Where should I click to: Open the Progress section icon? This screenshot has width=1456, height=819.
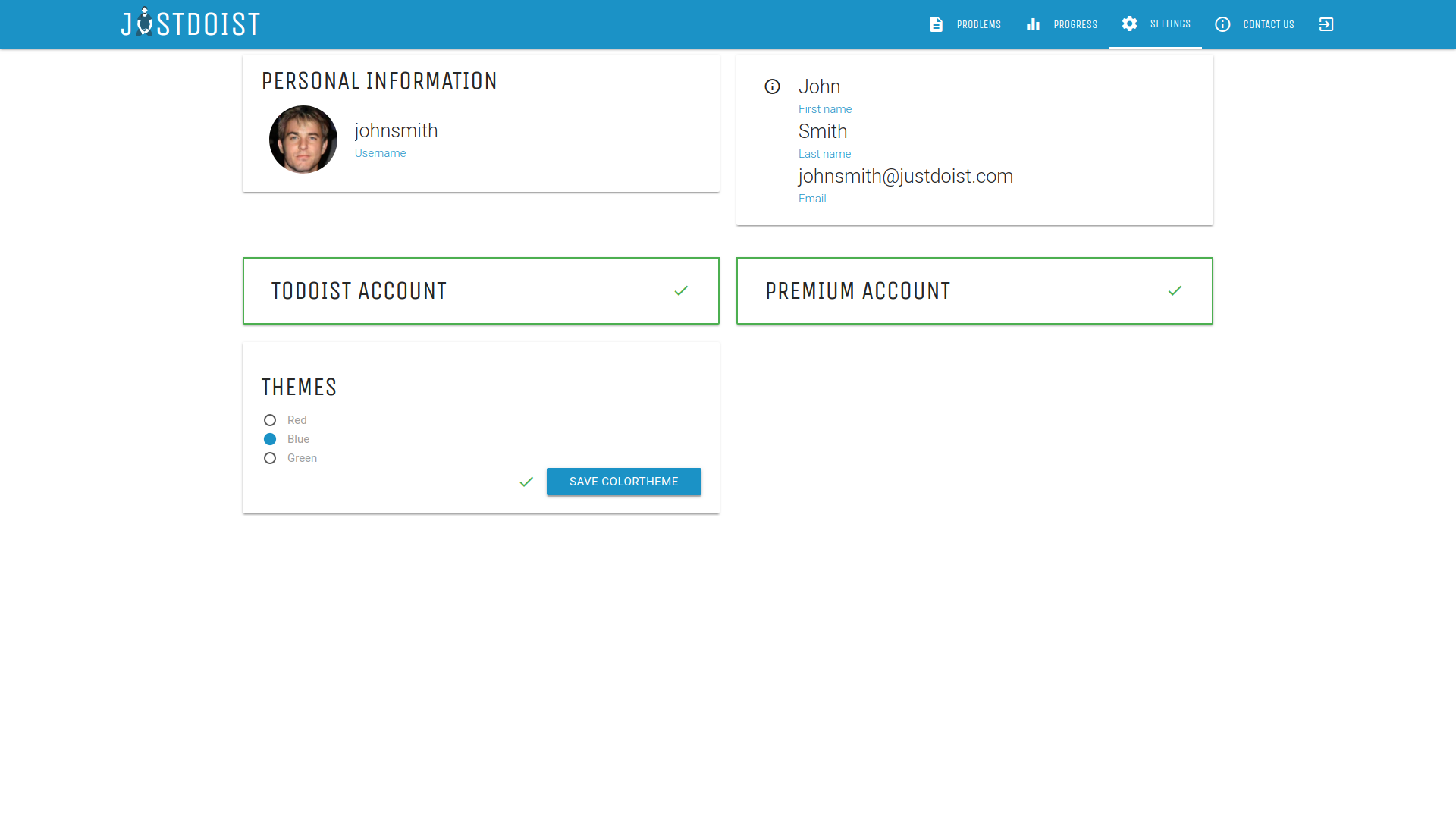point(1033,23)
